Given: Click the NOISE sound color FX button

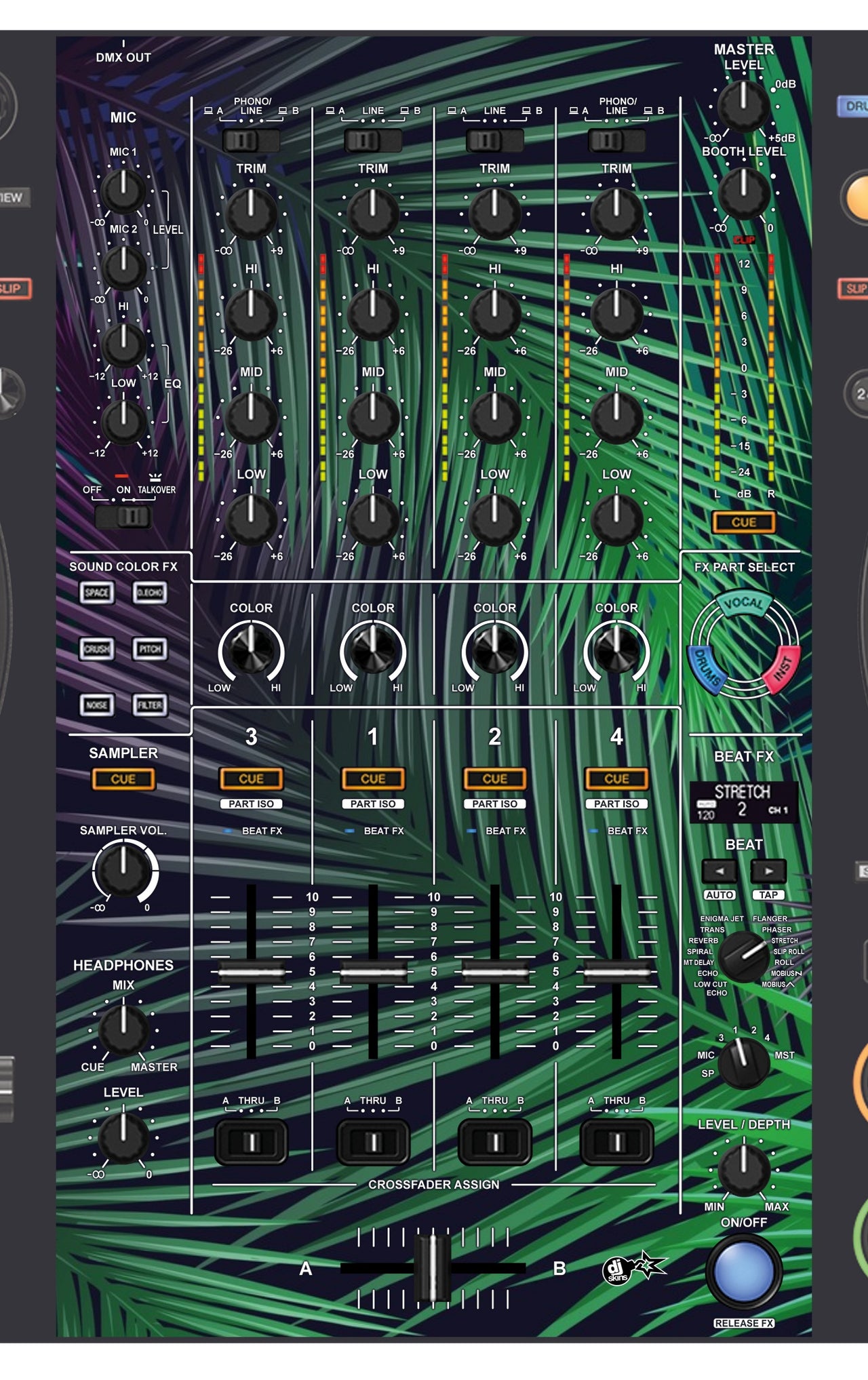Looking at the screenshot, I should 96,705.
